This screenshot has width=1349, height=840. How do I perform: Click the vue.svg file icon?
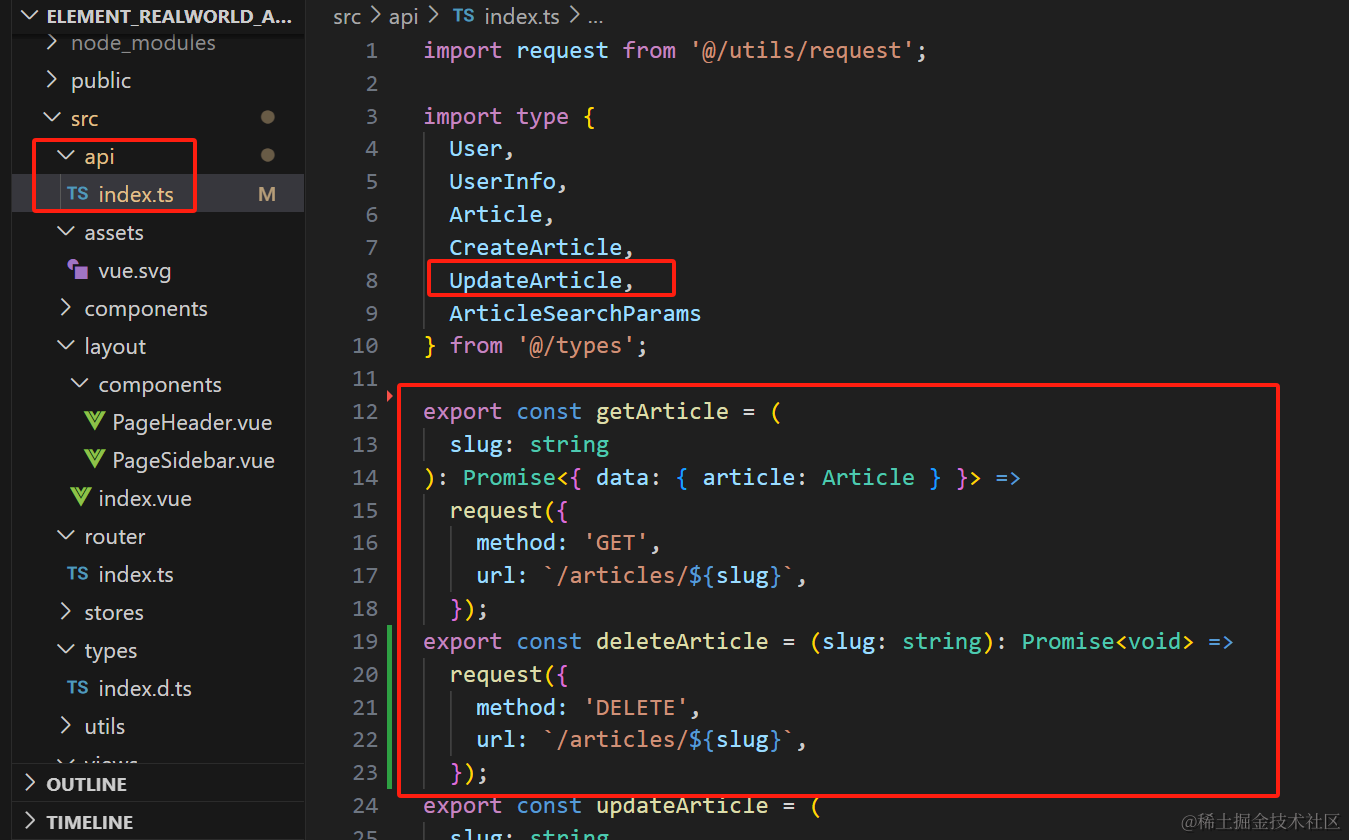click(x=77, y=269)
